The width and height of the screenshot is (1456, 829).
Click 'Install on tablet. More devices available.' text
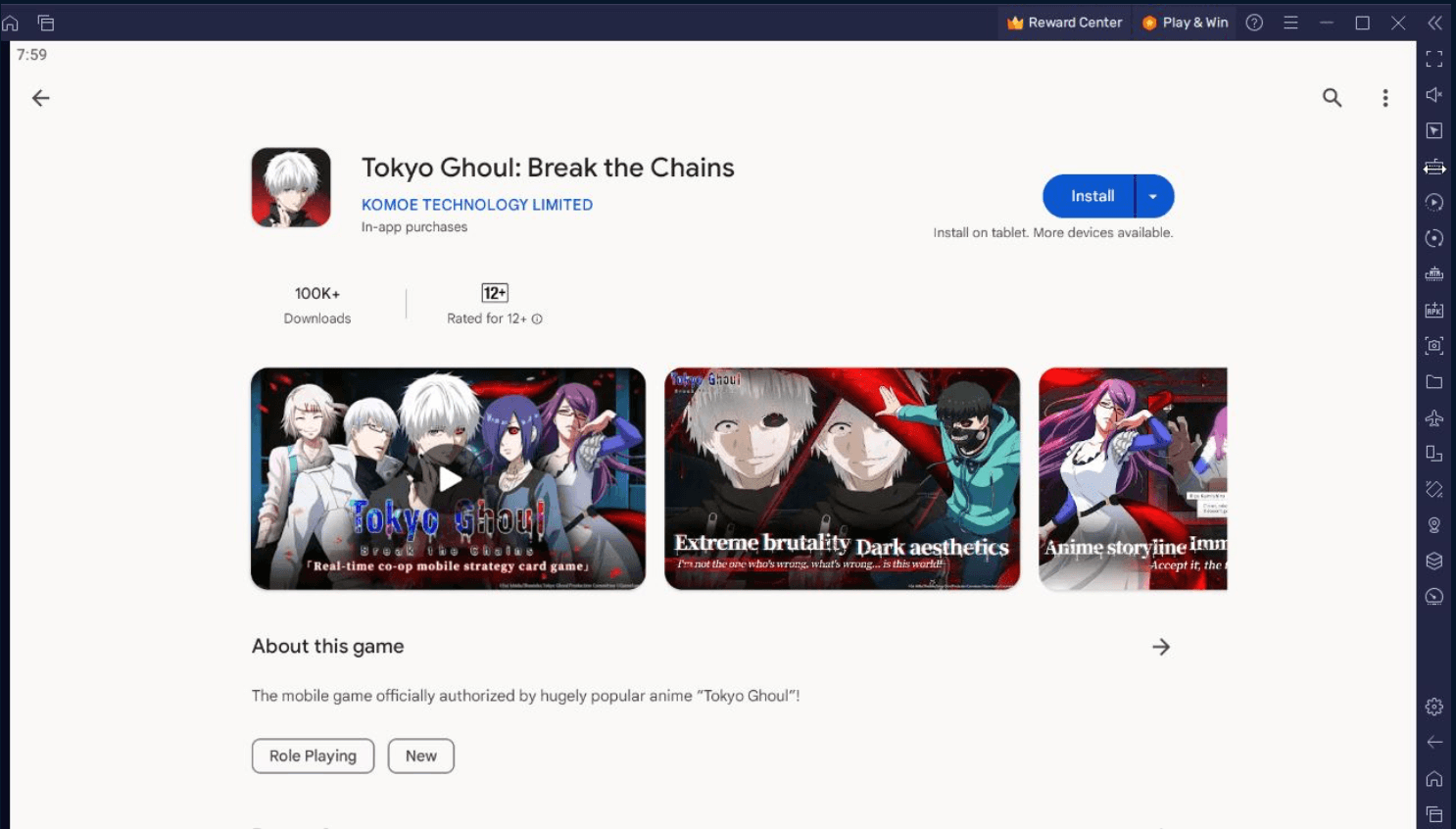pyautogui.click(x=1053, y=233)
